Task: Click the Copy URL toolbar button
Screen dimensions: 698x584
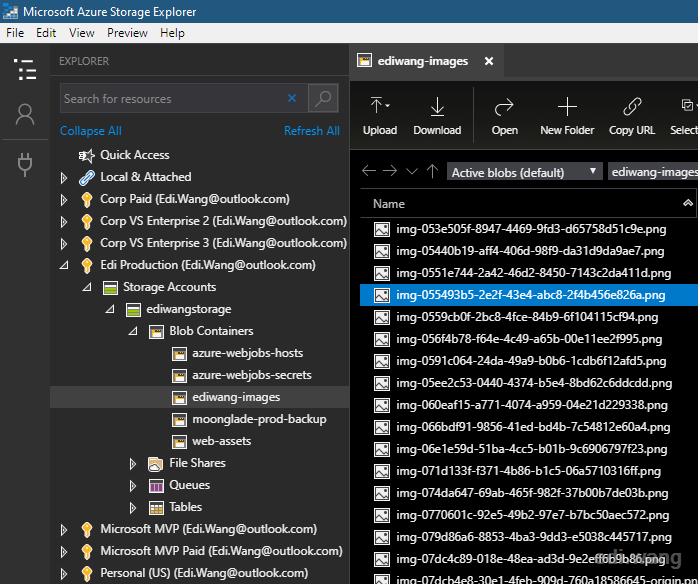Action: coord(632,116)
